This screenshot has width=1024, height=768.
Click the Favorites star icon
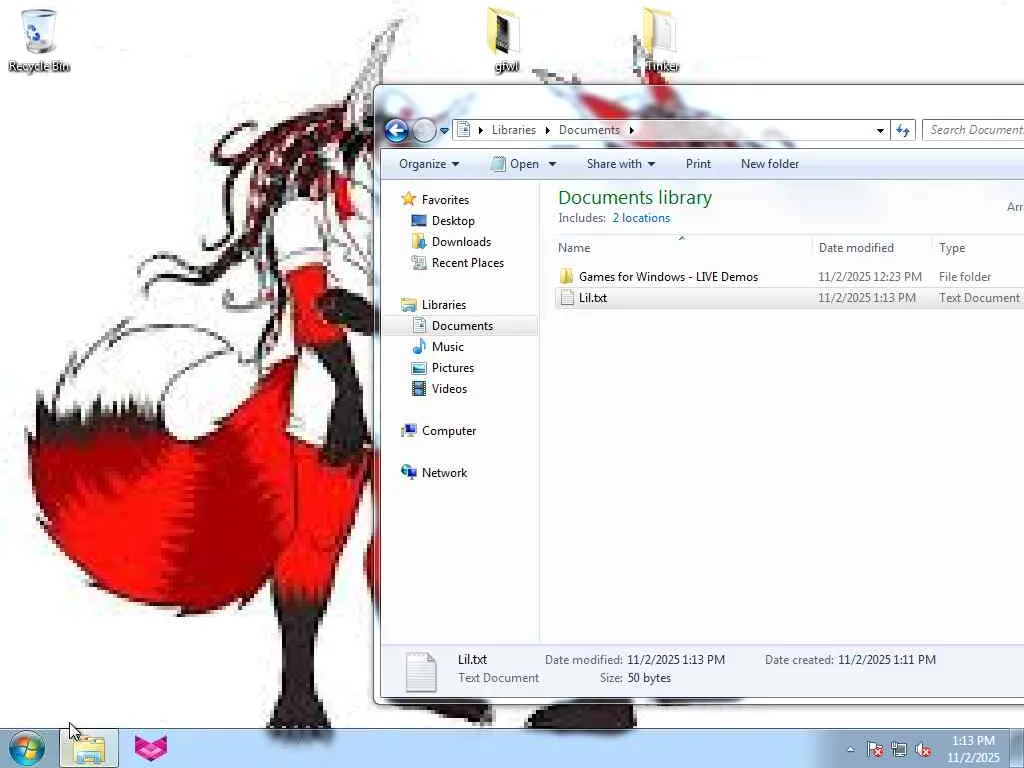click(x=408, y=199)
